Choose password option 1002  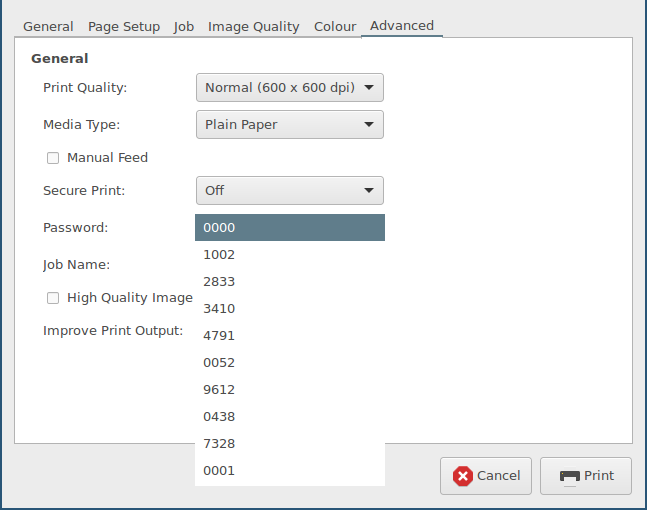pyautogui.click(x=290, y=255)
